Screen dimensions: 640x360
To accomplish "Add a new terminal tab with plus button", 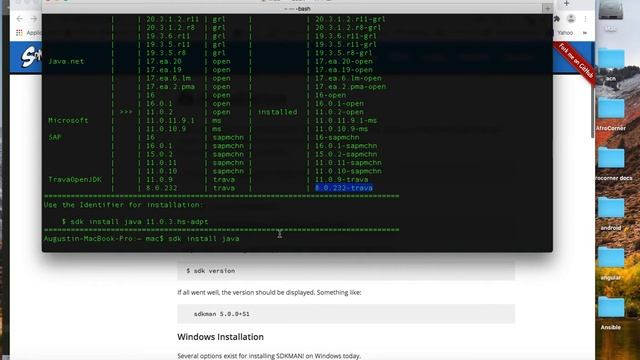I will pos(547,9).
